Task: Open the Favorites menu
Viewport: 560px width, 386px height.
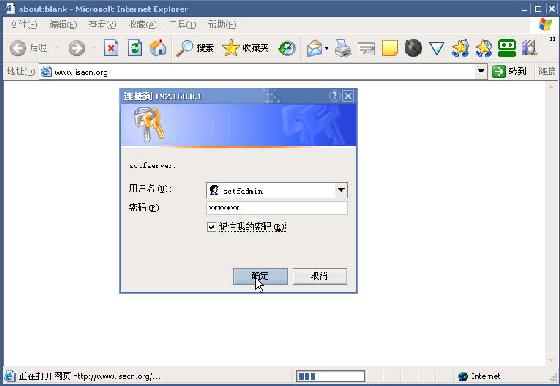Action: coord(142,25)
